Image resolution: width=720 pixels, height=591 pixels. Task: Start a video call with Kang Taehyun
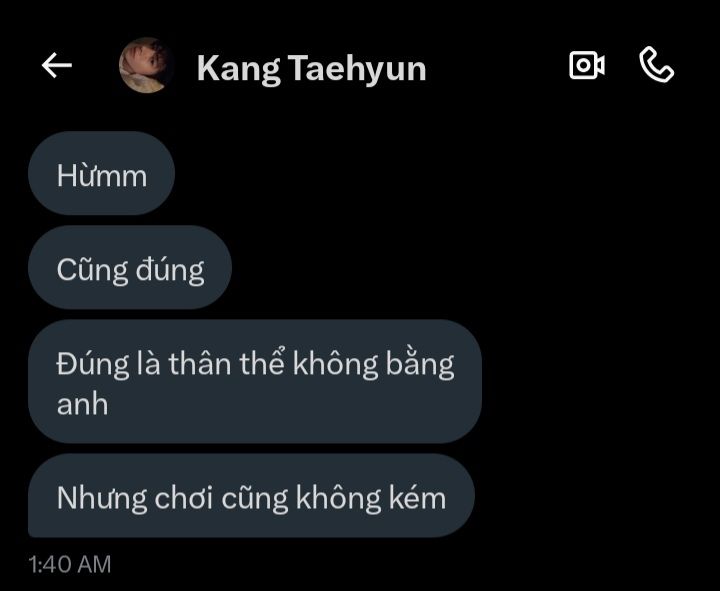[x=587, y=65]
